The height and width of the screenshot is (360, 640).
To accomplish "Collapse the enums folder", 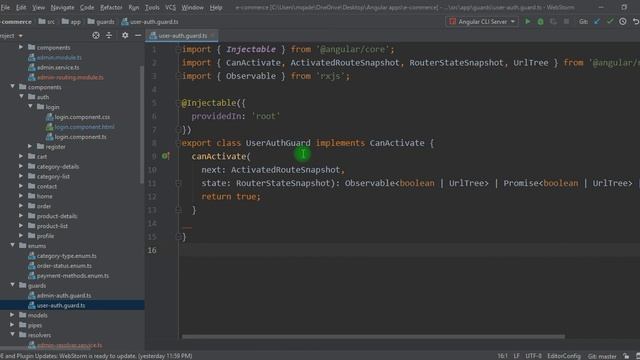I will (x=12, y=245).
